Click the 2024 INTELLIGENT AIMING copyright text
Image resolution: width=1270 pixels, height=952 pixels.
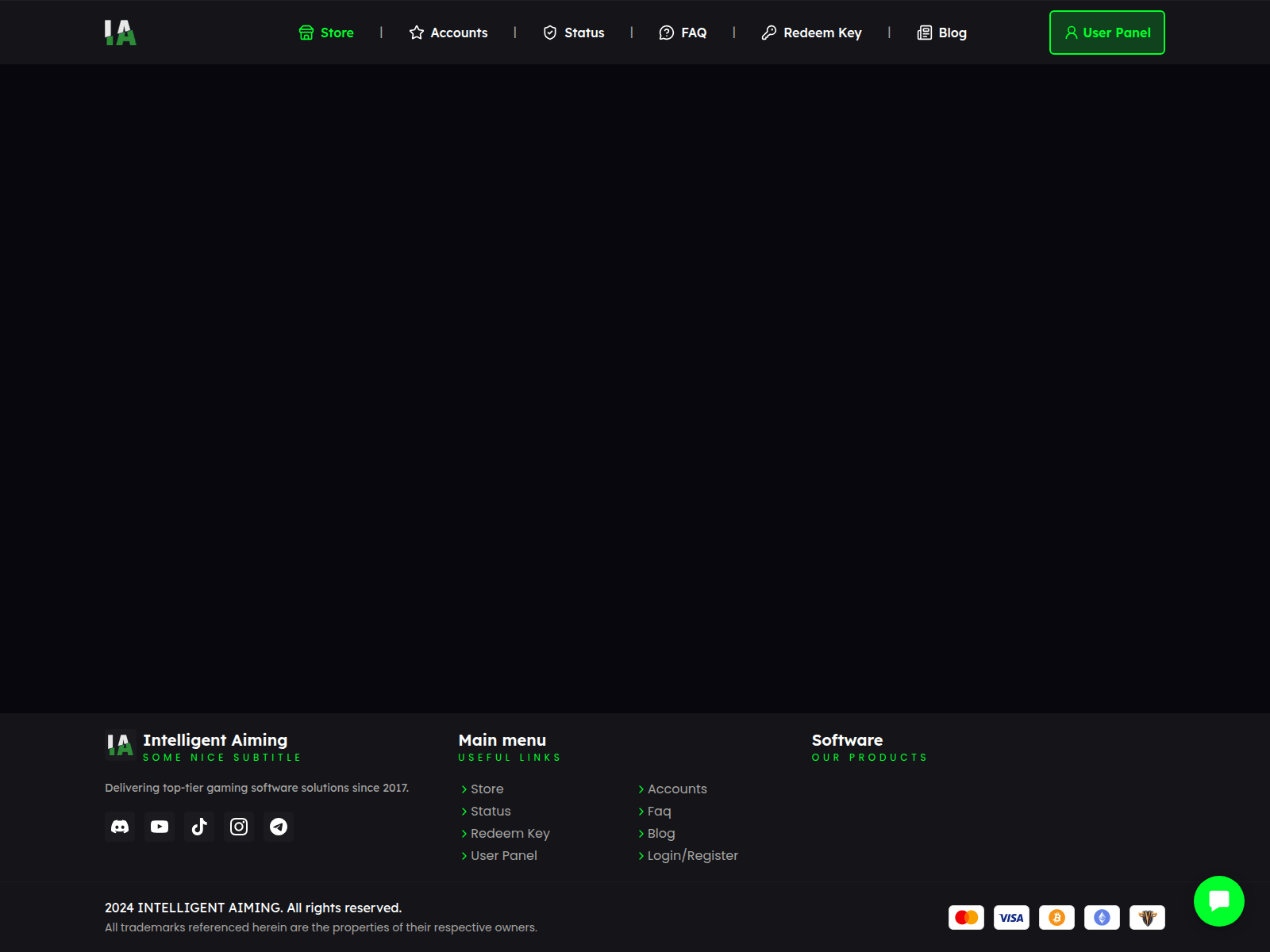[253, 908]
